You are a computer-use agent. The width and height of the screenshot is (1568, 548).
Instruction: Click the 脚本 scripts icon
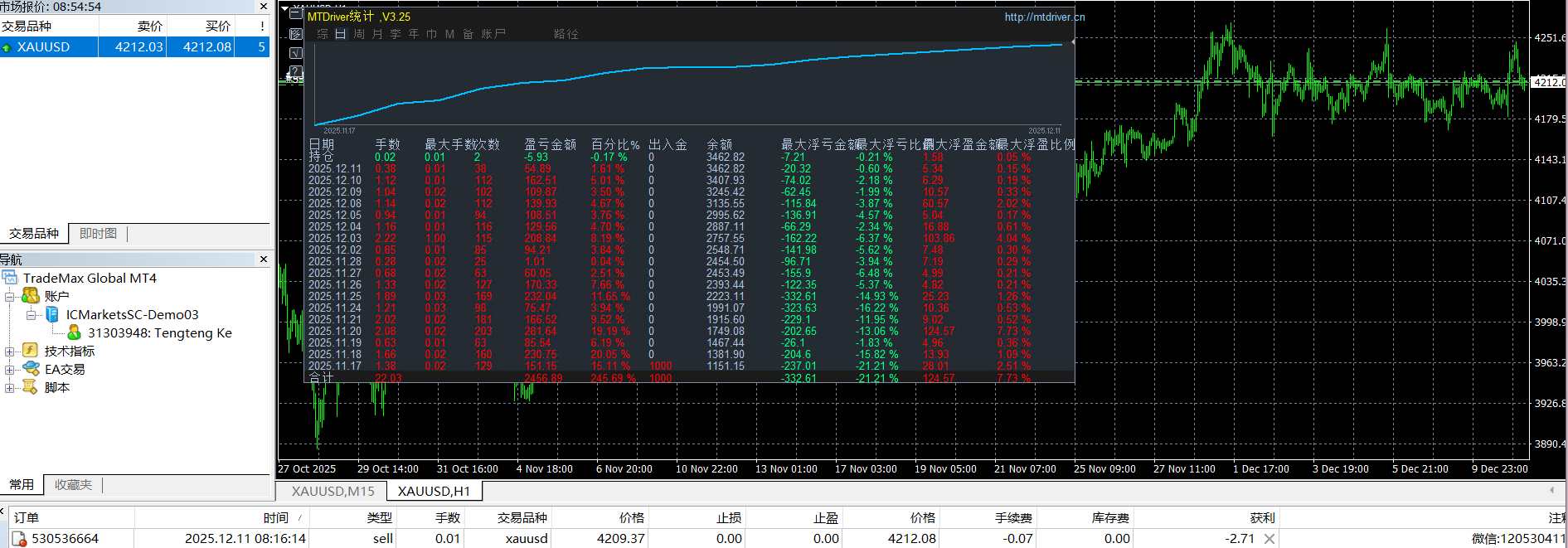31,387
